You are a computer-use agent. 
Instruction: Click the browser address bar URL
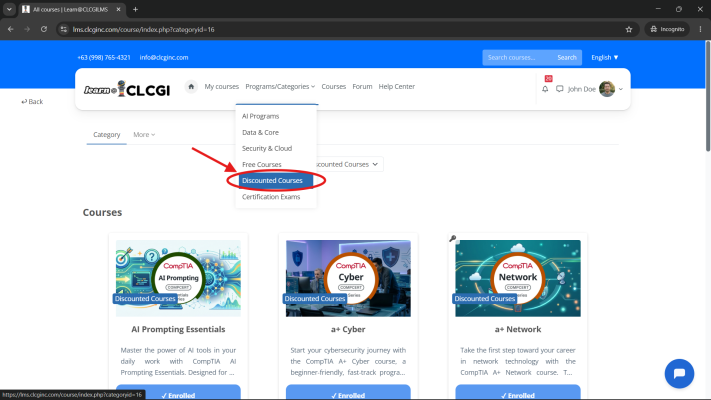click(x=143, y=29)
